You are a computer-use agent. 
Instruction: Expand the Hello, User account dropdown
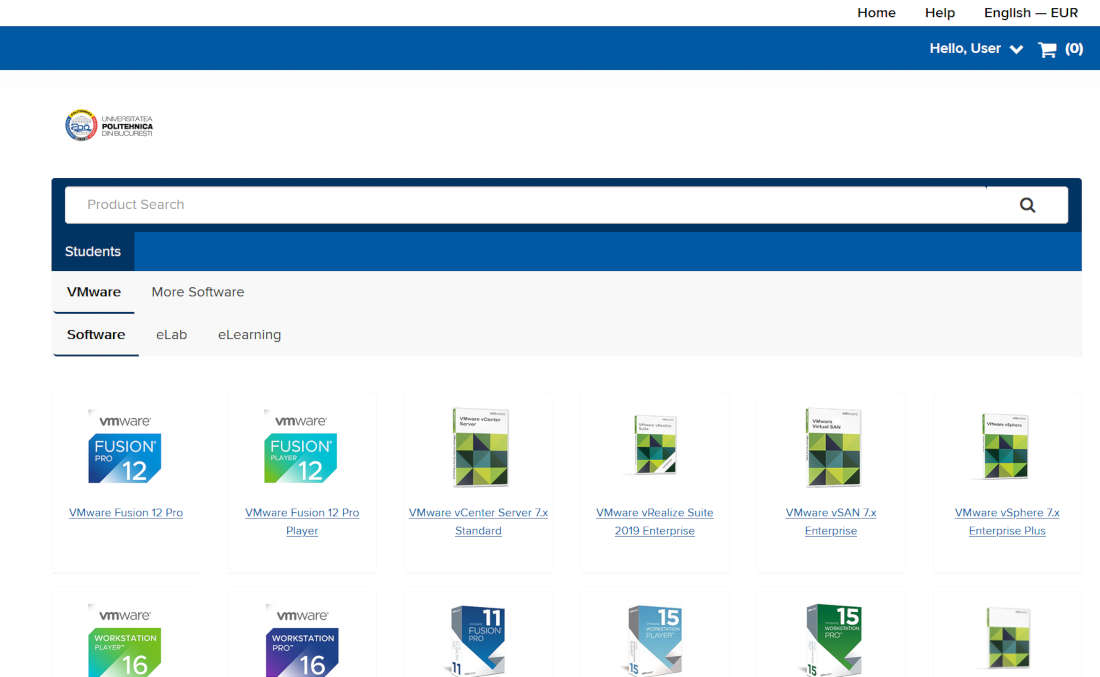(975, 49)
